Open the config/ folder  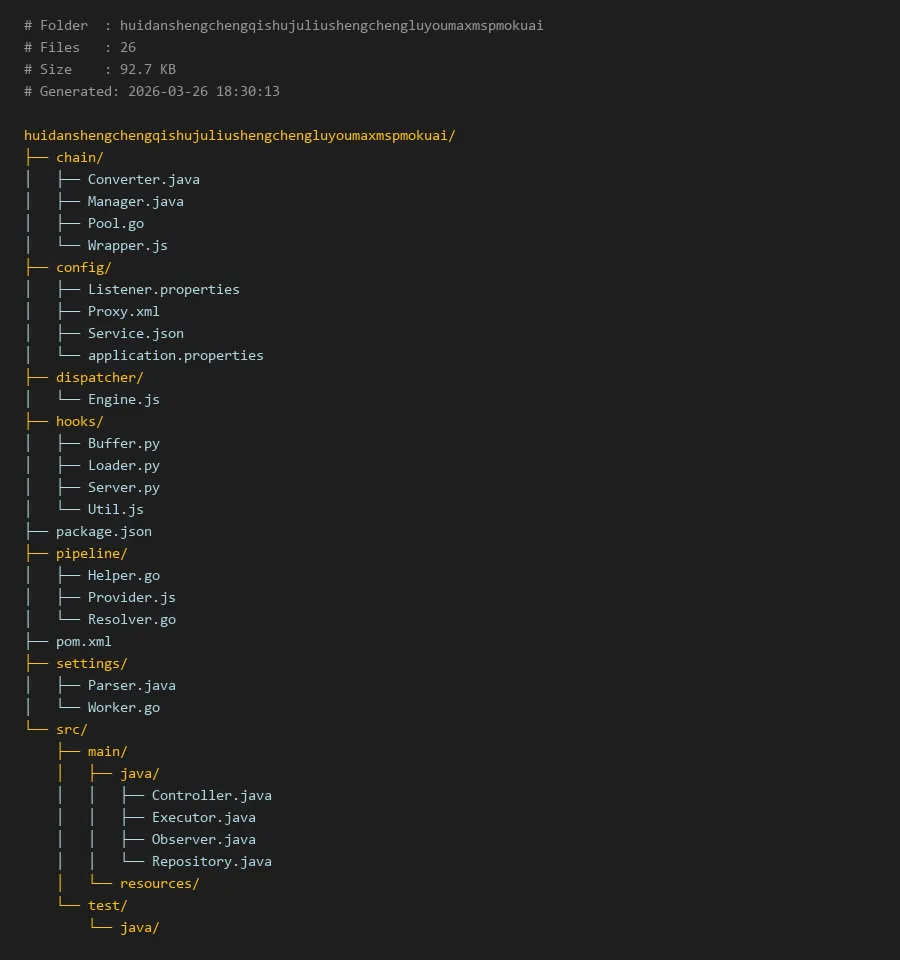83,267
